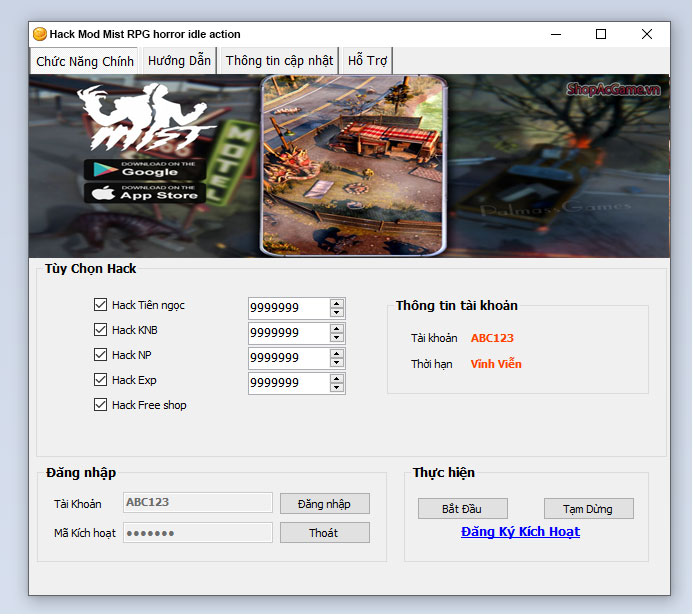Minimize the Hack Mod Mist window
Viewport: 693px width, 616px height.
pos(556,34)
